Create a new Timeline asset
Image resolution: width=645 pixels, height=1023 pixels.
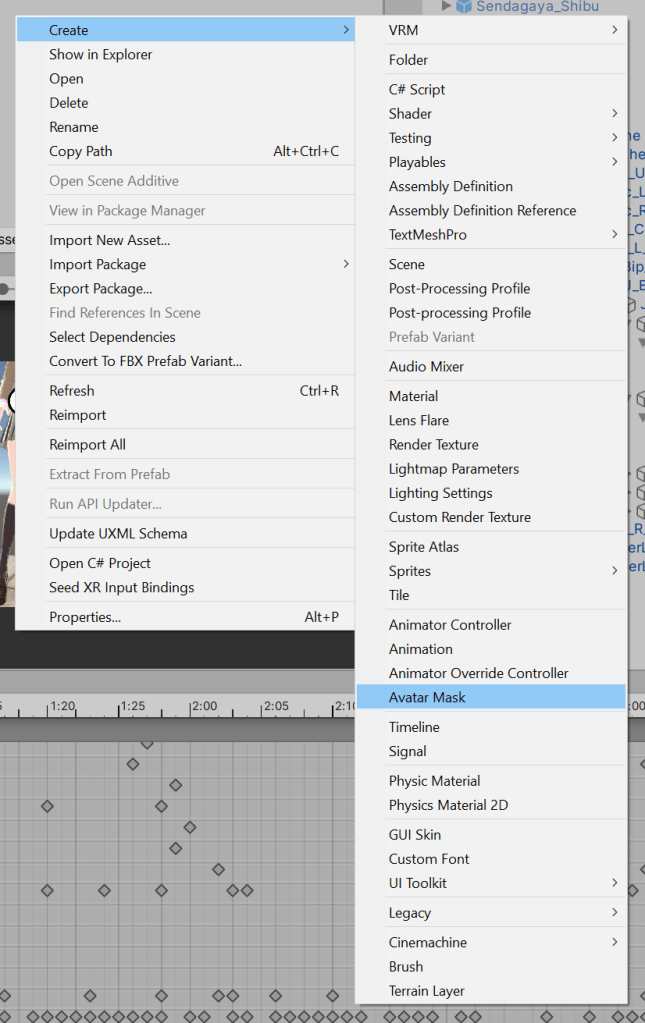[x=414, y=727]
